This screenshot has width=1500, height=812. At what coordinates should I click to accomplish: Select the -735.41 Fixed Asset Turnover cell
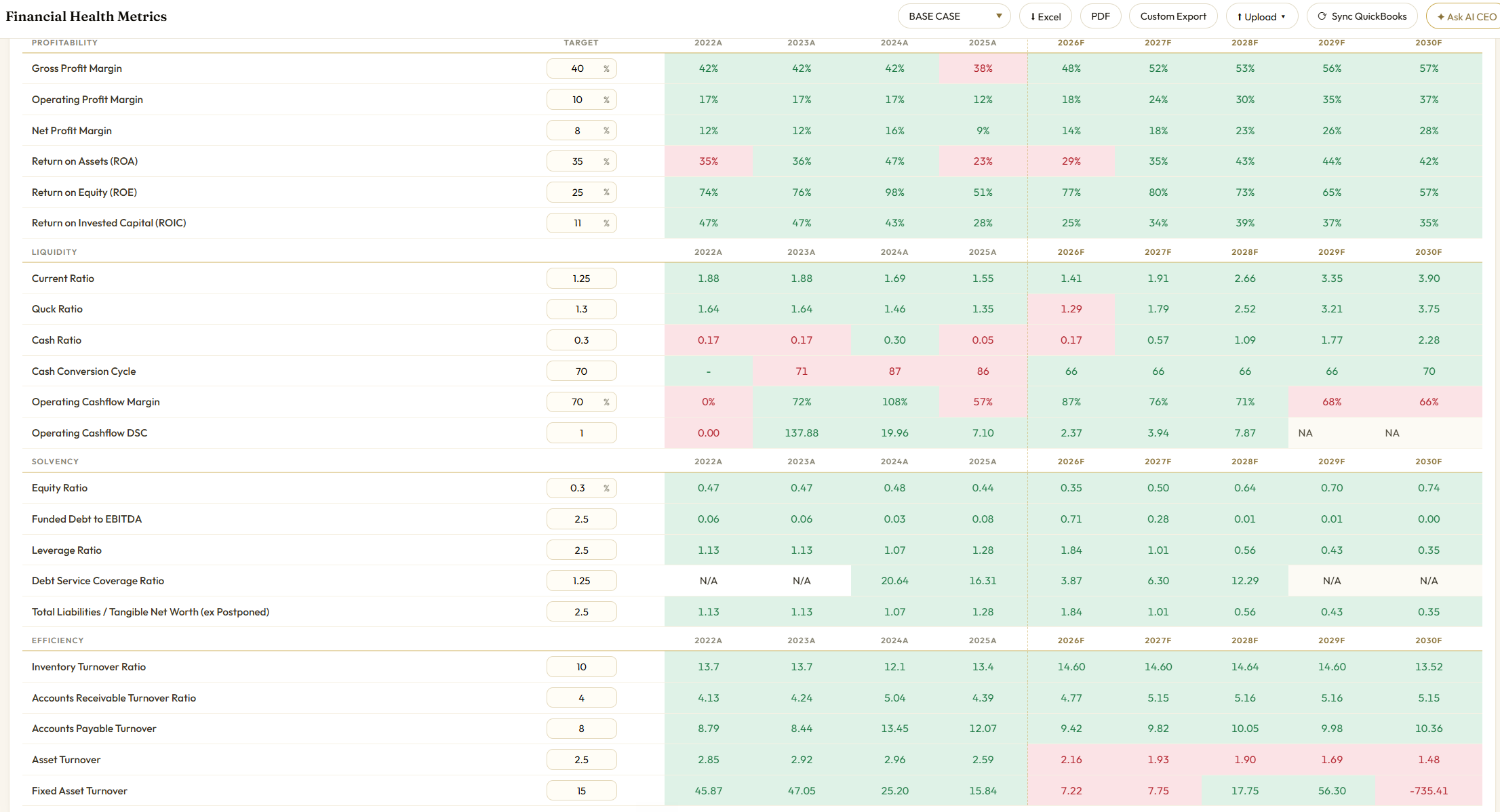1428,791
